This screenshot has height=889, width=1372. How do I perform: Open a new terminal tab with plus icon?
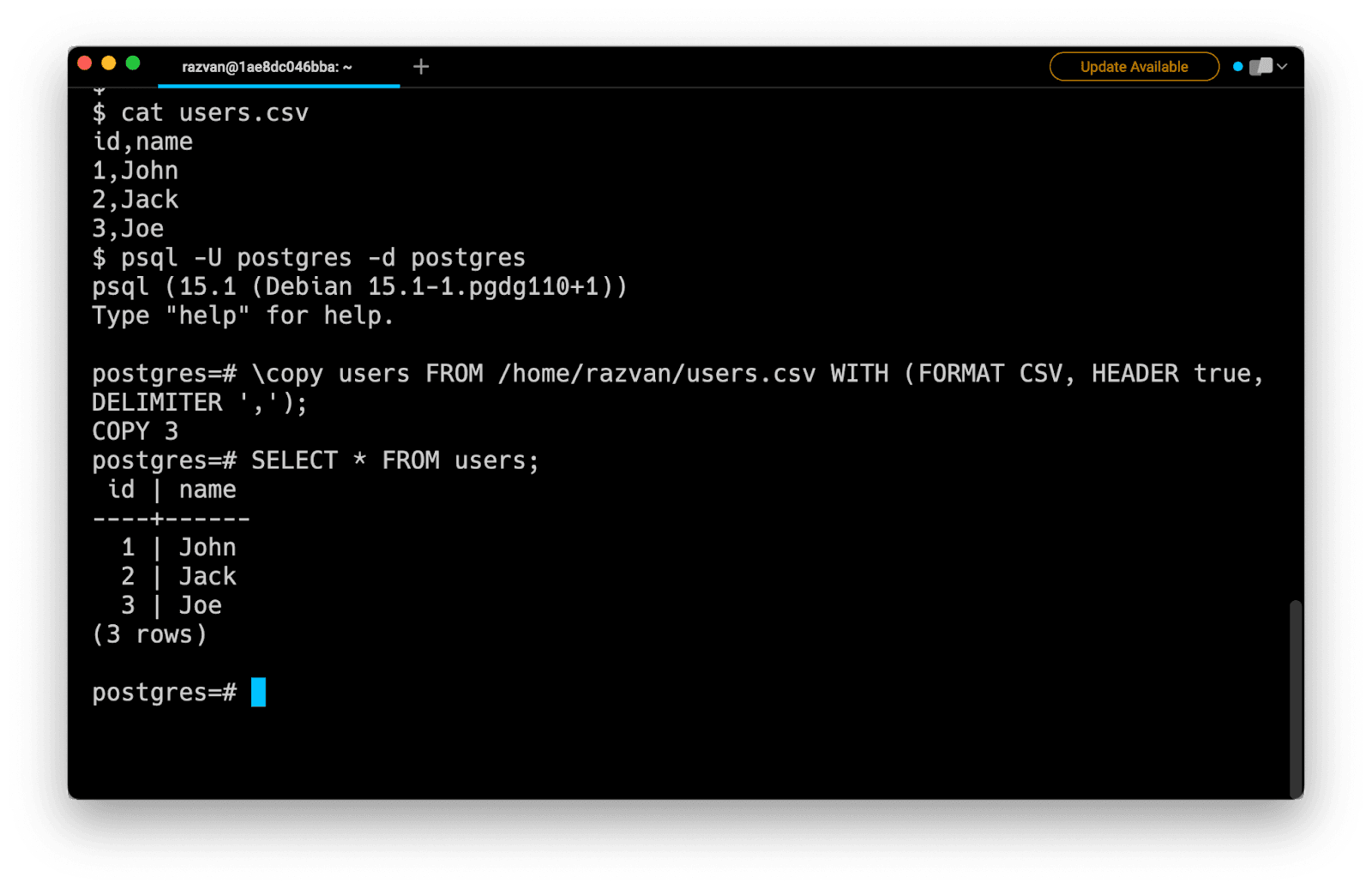pos(420,67)
